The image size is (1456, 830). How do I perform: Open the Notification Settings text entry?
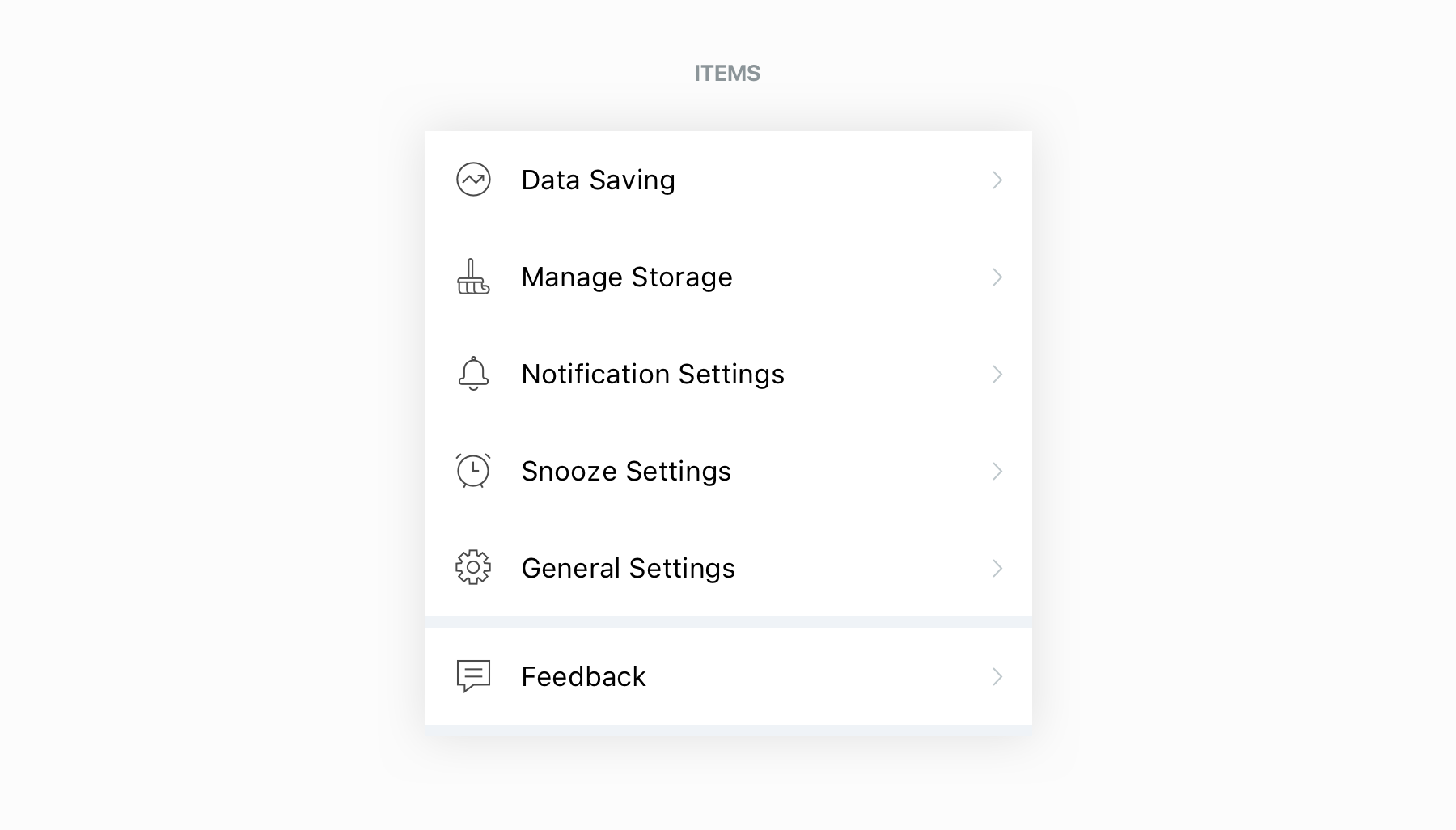(653, 375)
